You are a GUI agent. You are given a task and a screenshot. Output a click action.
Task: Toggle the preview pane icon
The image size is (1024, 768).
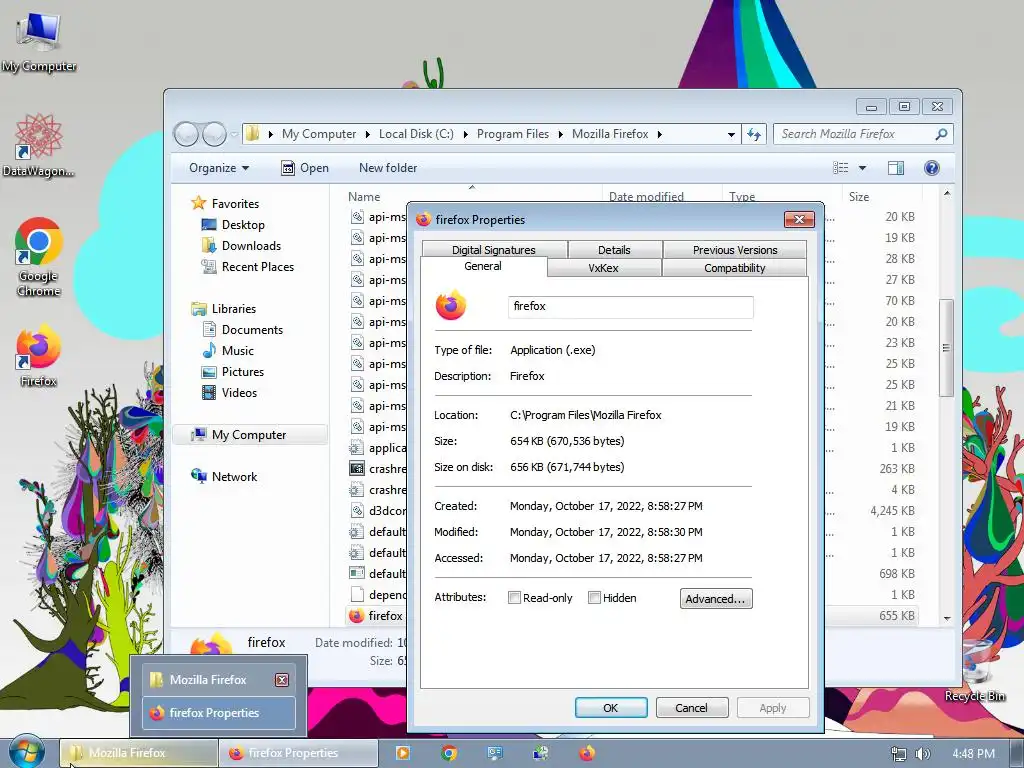coord(895,168)
